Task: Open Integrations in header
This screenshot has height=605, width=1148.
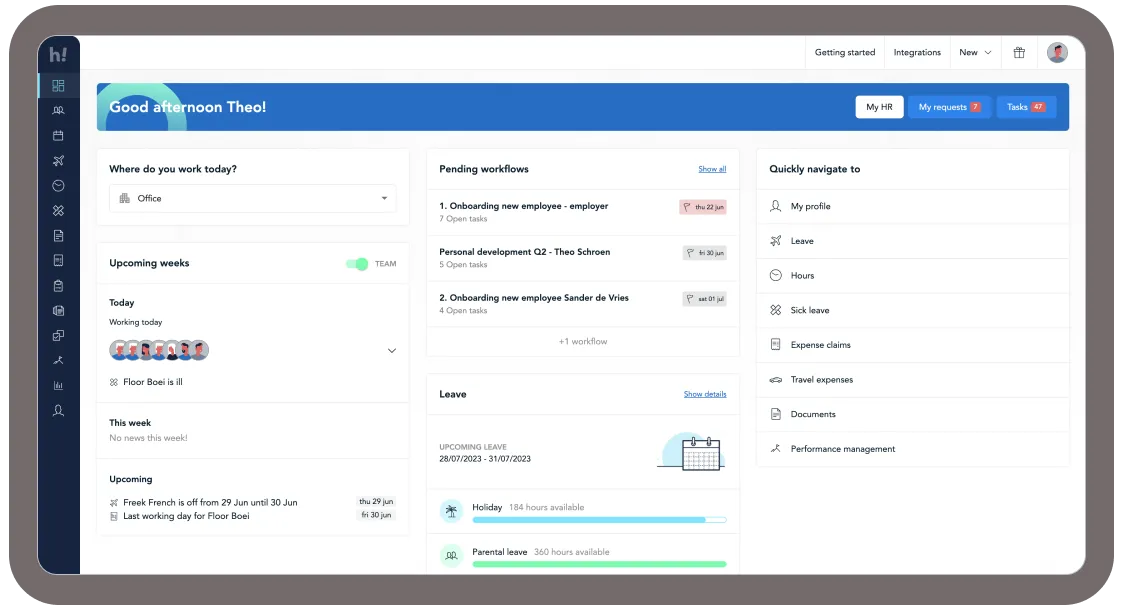Action: point(917,53)
